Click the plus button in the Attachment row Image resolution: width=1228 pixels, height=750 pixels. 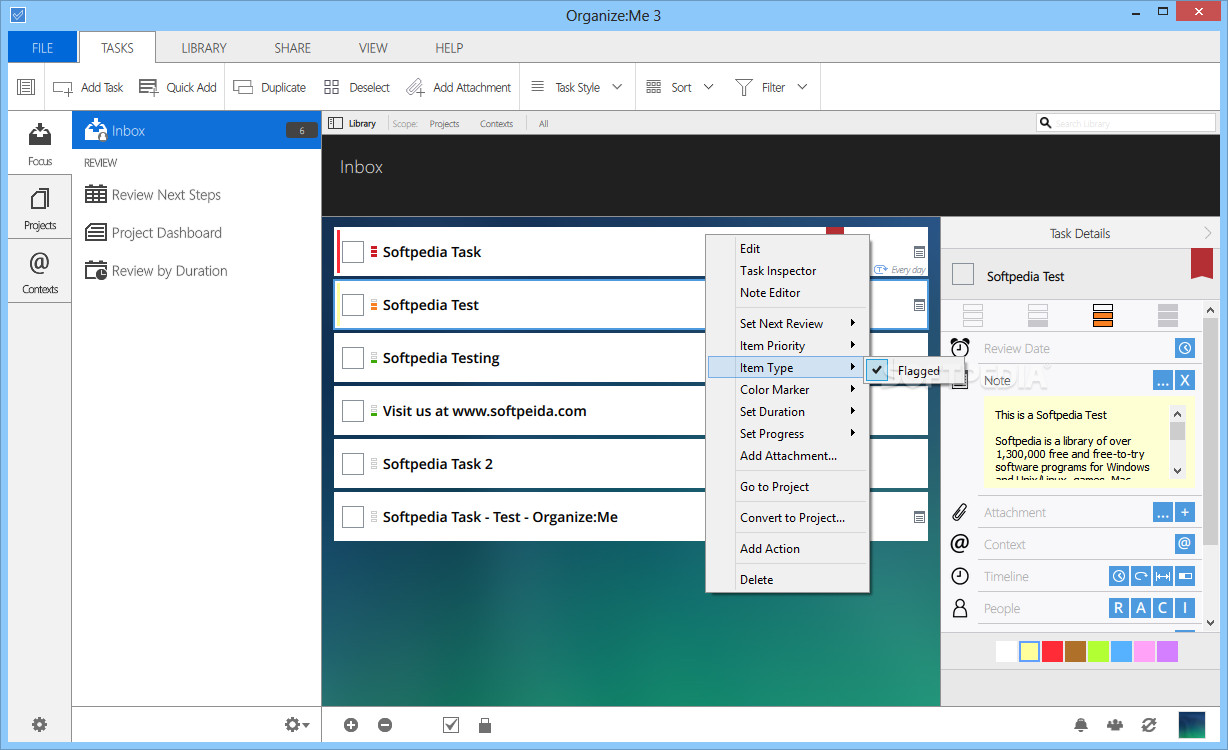1185,512
